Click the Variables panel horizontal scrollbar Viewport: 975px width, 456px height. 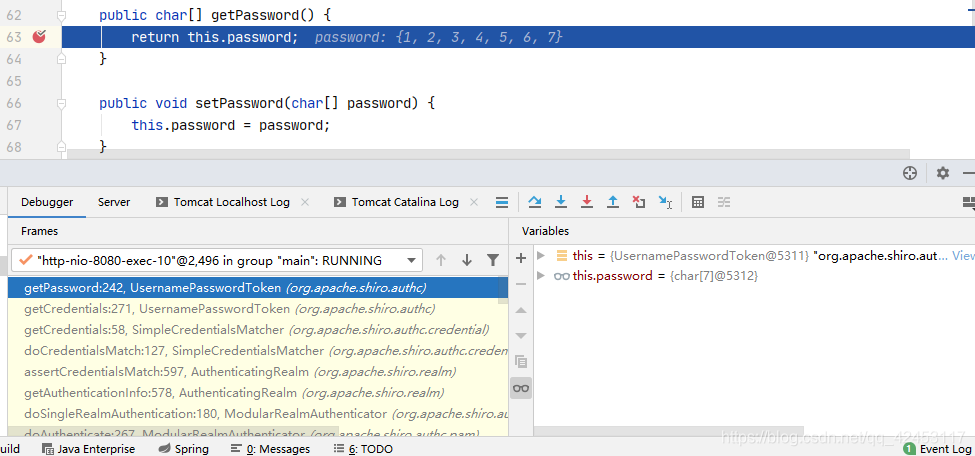[x=668, y=430]
